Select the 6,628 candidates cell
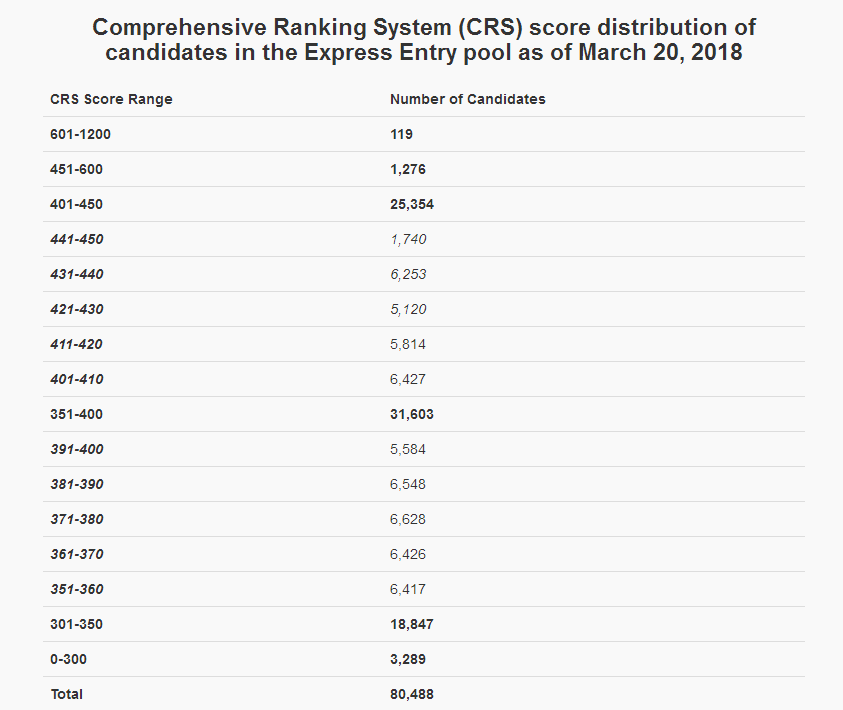Viewport: 843px width, 710px height. coord(407,519)
